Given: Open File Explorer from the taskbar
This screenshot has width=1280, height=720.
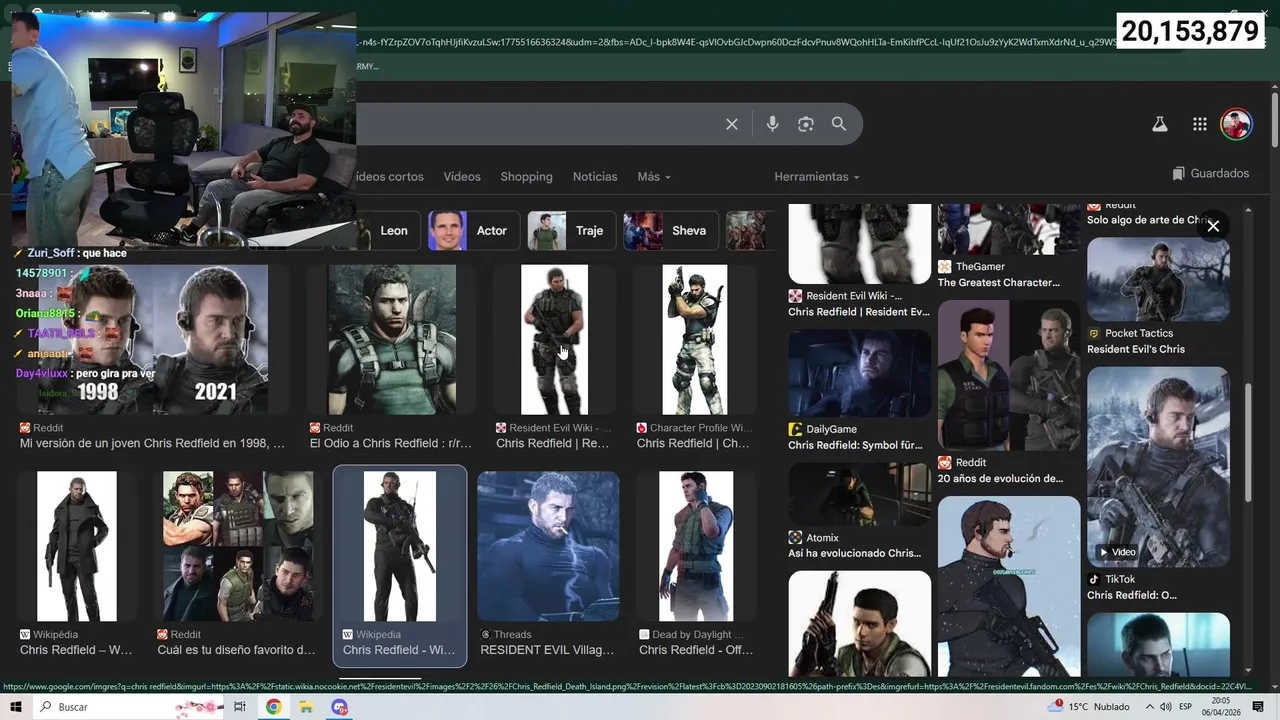Looking at the screenshot, I should click(x=306, y=707).
